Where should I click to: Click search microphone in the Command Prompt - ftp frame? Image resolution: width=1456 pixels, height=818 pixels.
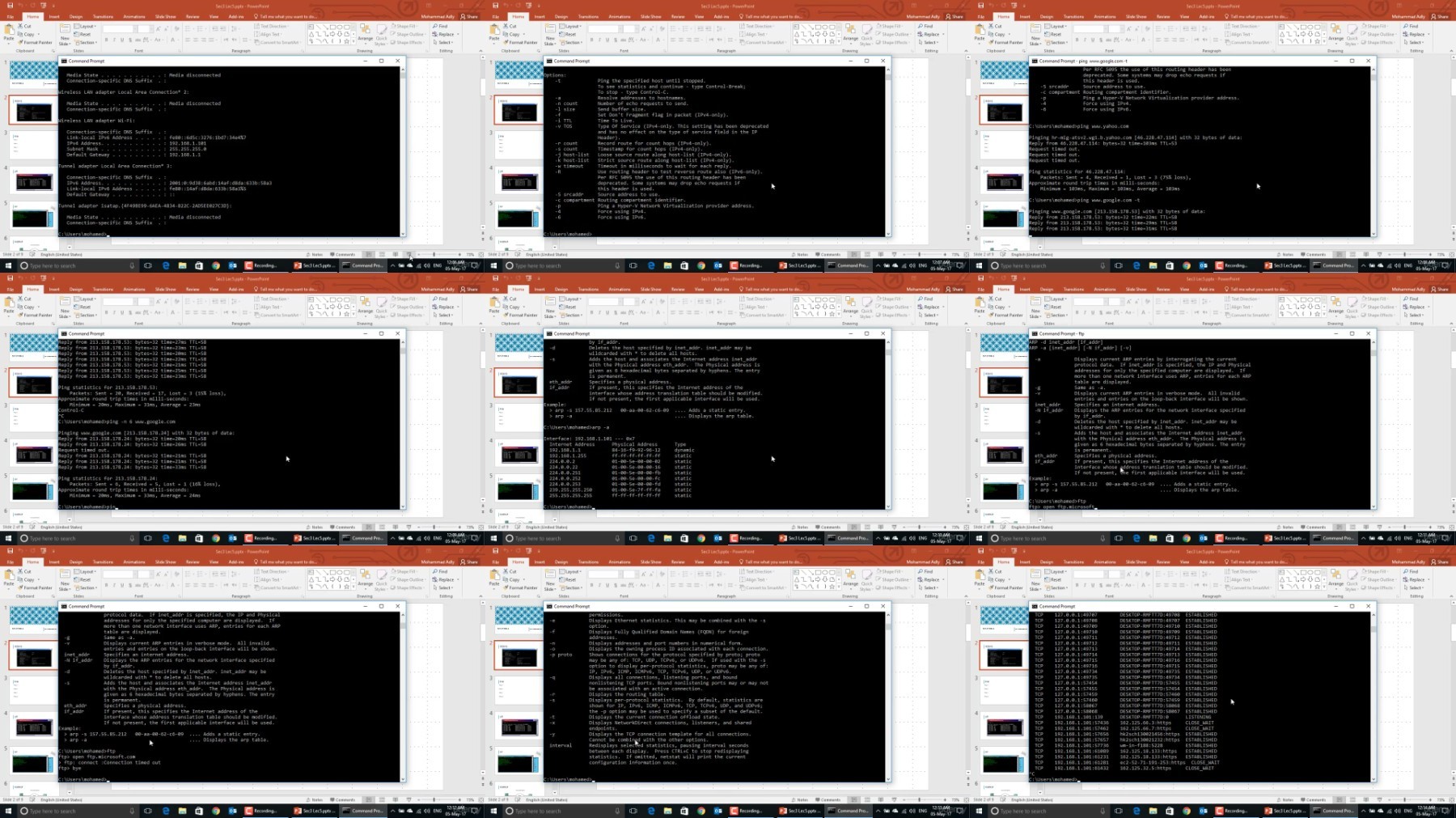tap(1103, 538)
